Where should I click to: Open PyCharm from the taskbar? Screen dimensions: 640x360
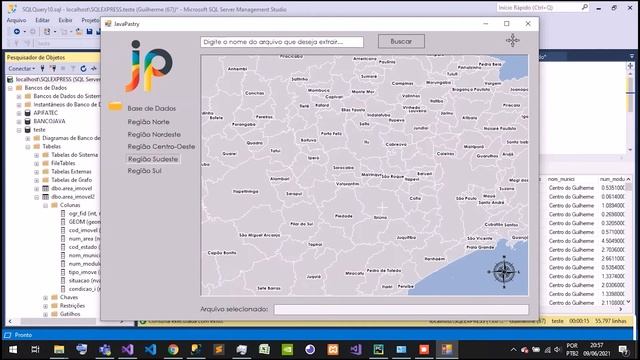point(378,350)
